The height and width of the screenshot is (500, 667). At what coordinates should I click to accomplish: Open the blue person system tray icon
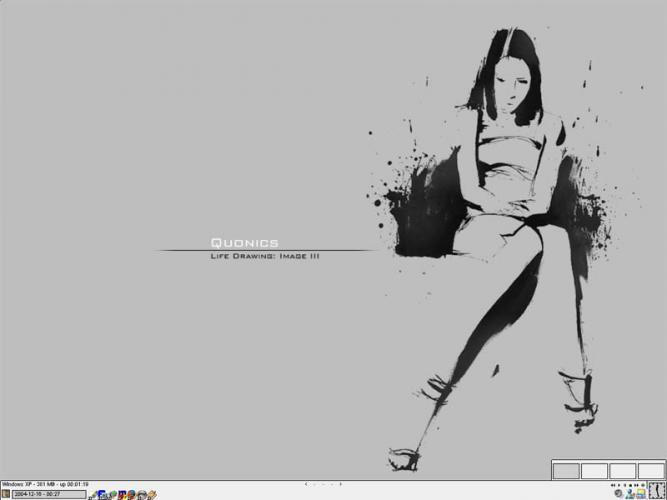[631, 494]
